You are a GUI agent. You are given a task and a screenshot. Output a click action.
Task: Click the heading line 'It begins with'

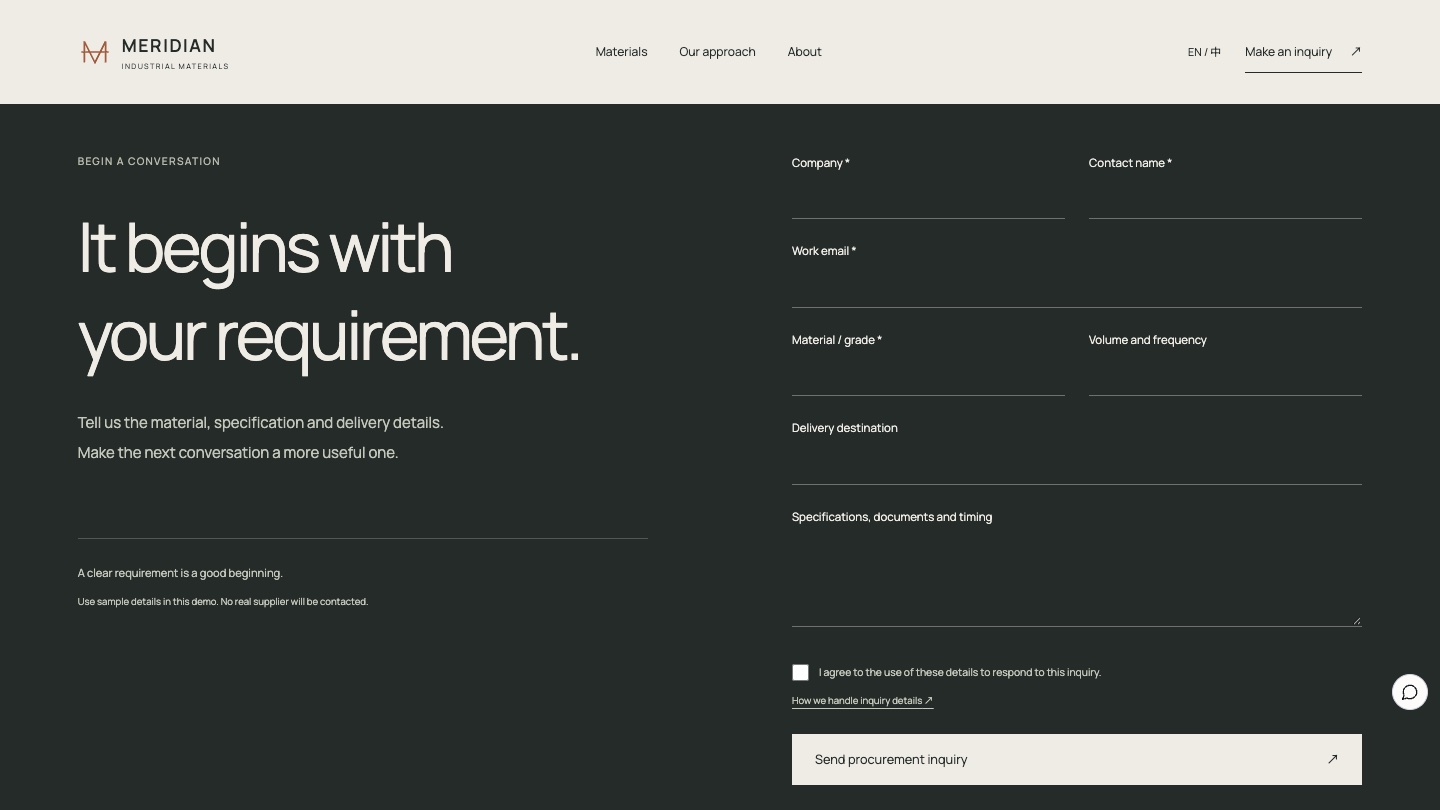pos(265,248)
